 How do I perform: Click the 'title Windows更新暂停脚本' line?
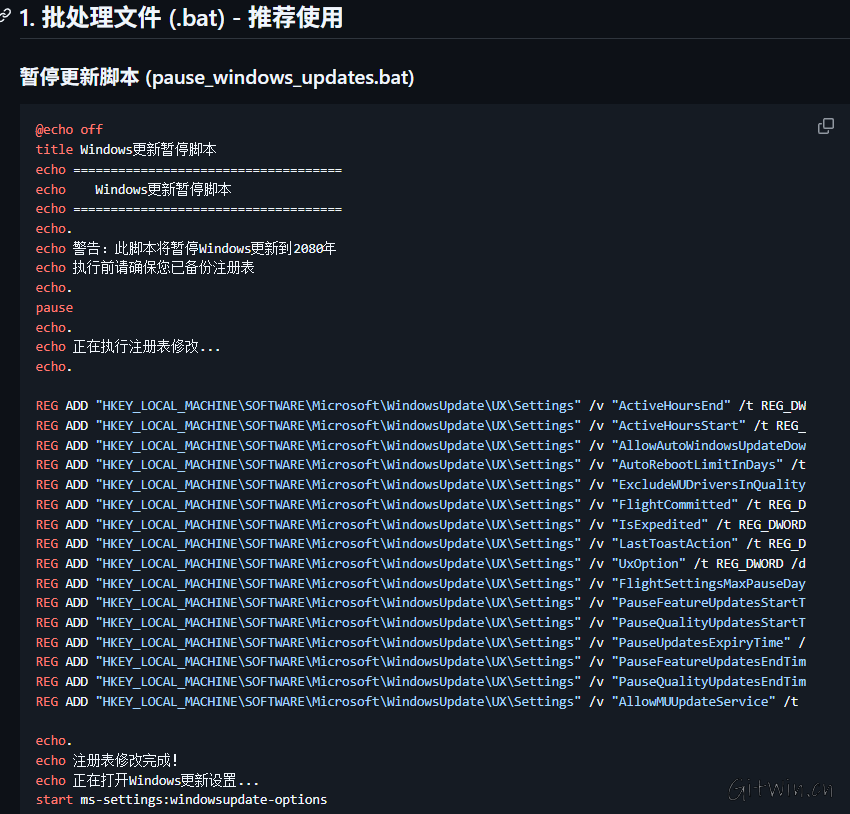pyautogui.click(x=126, y=149)
